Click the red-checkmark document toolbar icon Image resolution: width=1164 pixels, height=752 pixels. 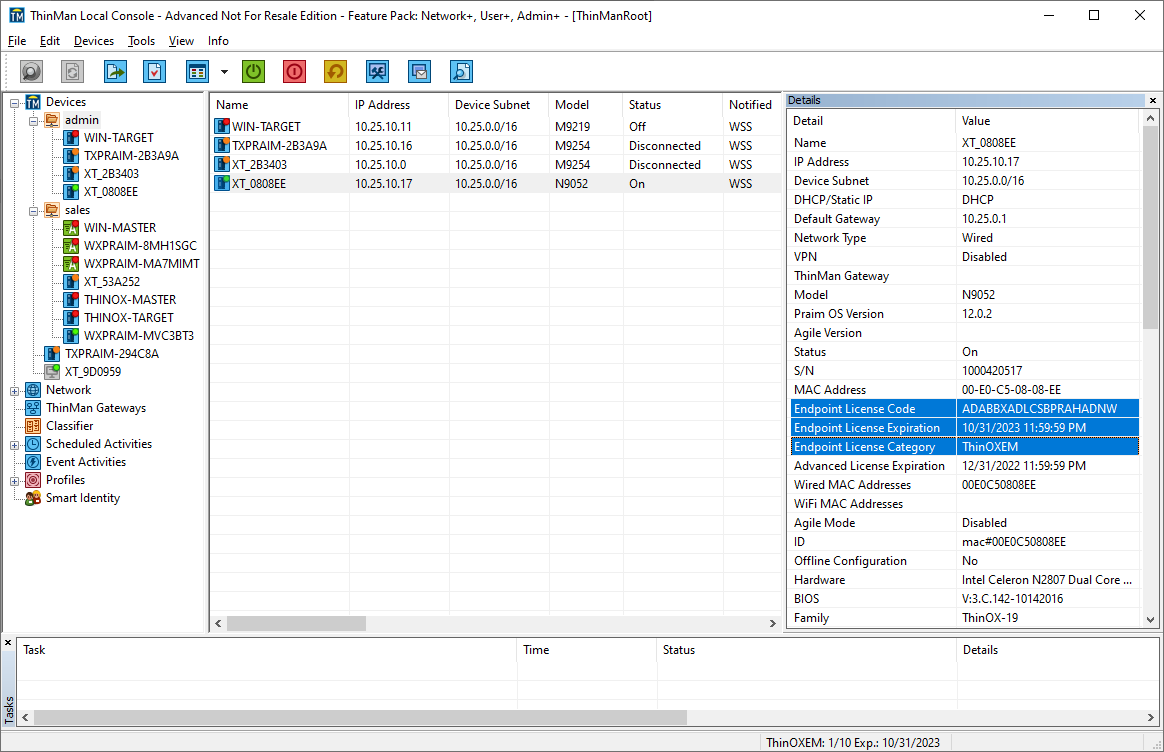click(x=154, y=72)
